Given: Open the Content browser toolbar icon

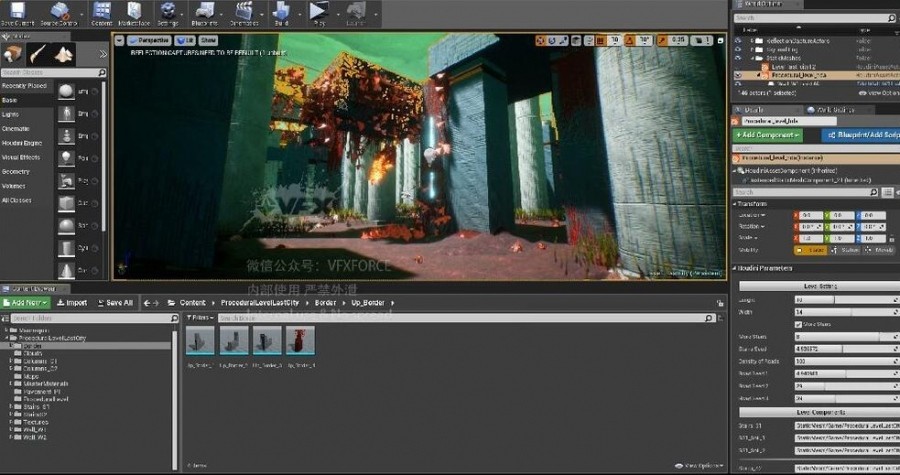Looking at the screenshot, I should (102, 13).
